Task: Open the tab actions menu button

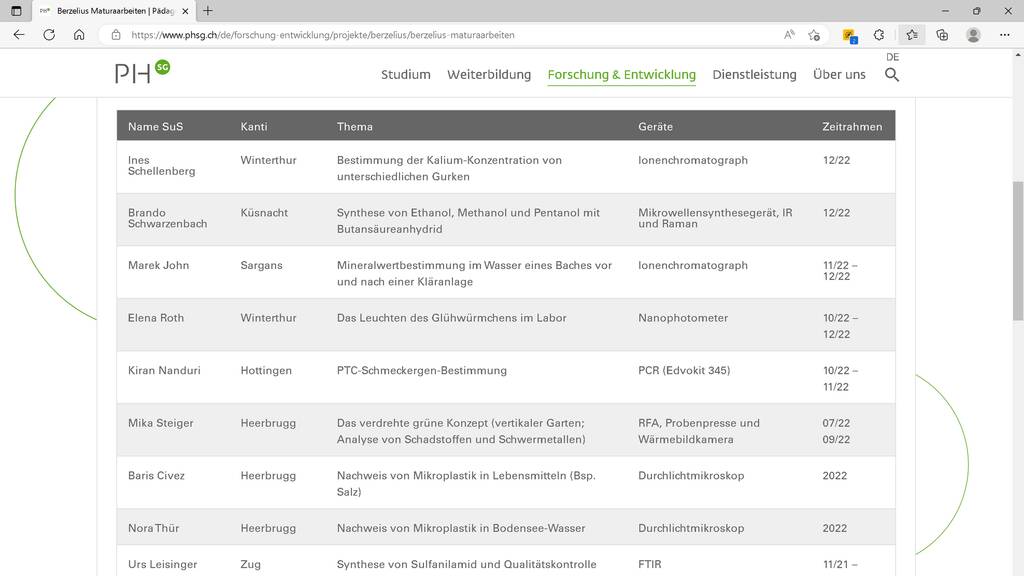Action: click(x=16, y=11)
